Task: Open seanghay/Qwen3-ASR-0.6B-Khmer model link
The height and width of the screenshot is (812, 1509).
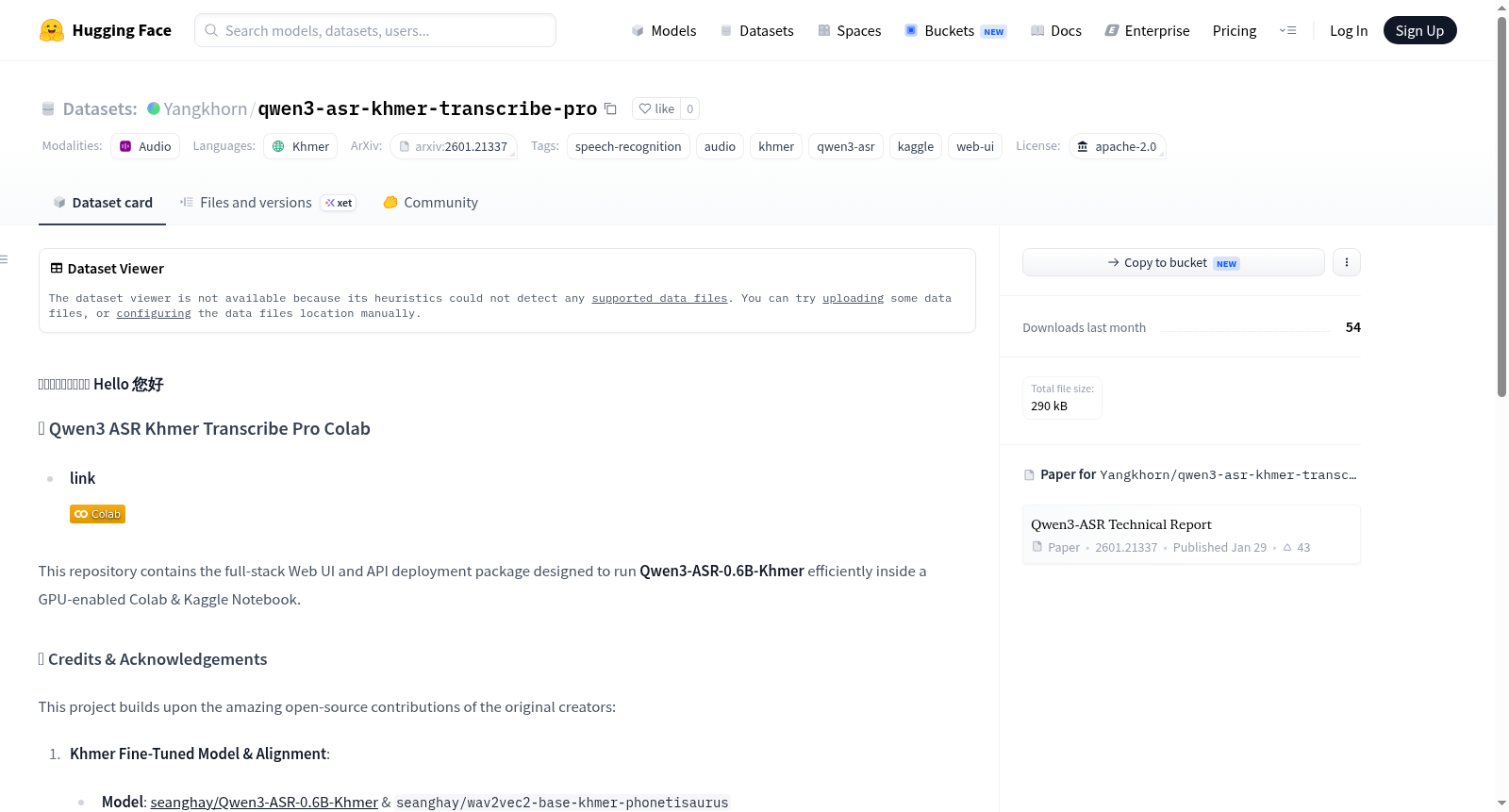Action: 264,802
